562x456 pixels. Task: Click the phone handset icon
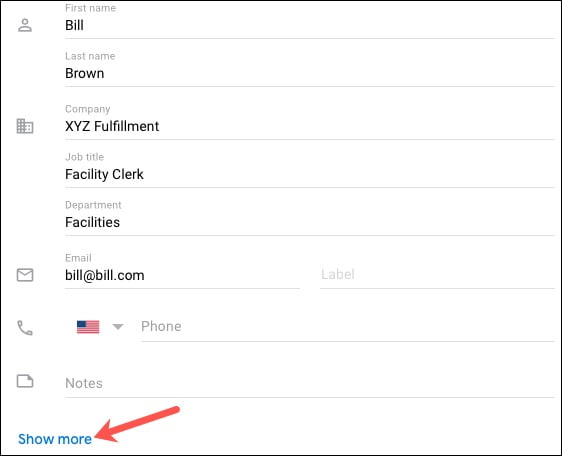click(25, 328)
